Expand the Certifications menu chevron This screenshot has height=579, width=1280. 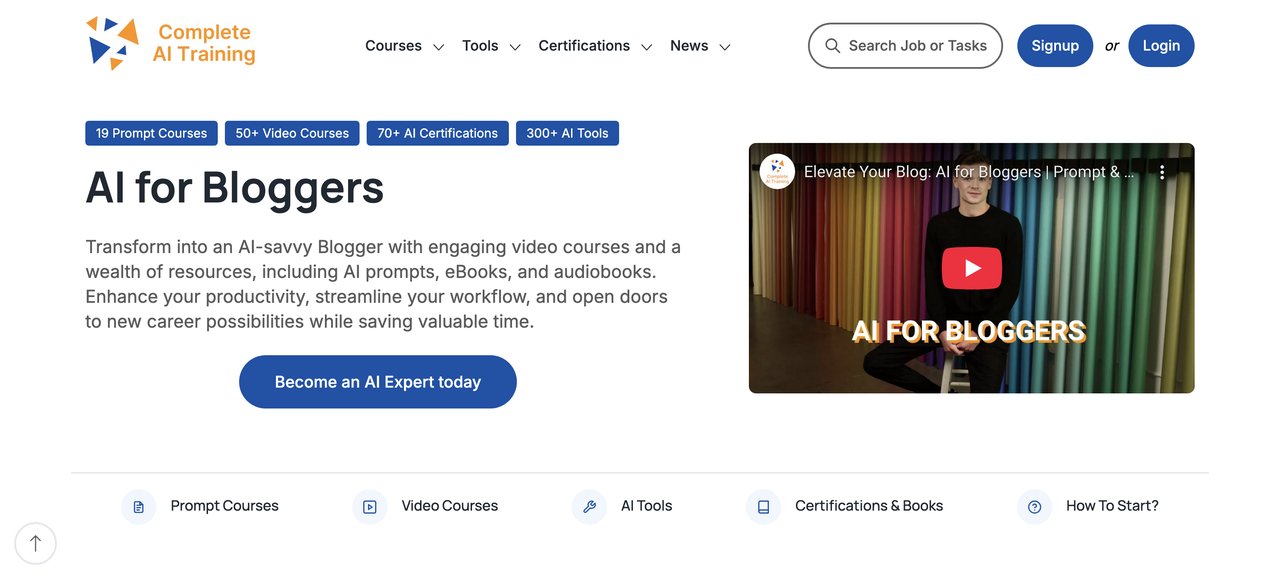[x=647, y=47]
